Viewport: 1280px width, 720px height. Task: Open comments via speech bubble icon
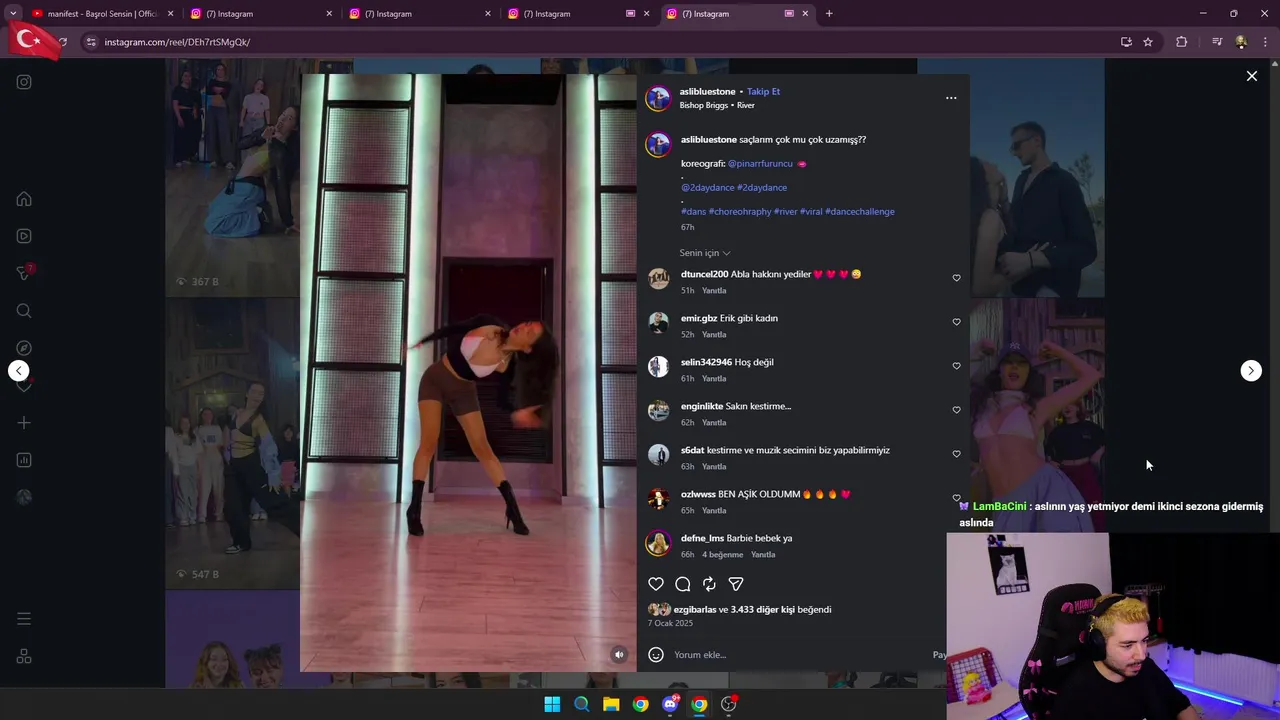[x=683, y=584]
